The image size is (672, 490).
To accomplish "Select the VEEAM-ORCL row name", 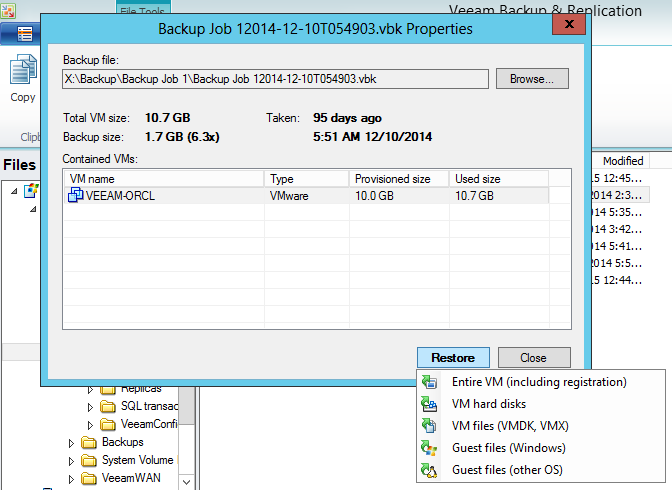I will tap(120, 195).
